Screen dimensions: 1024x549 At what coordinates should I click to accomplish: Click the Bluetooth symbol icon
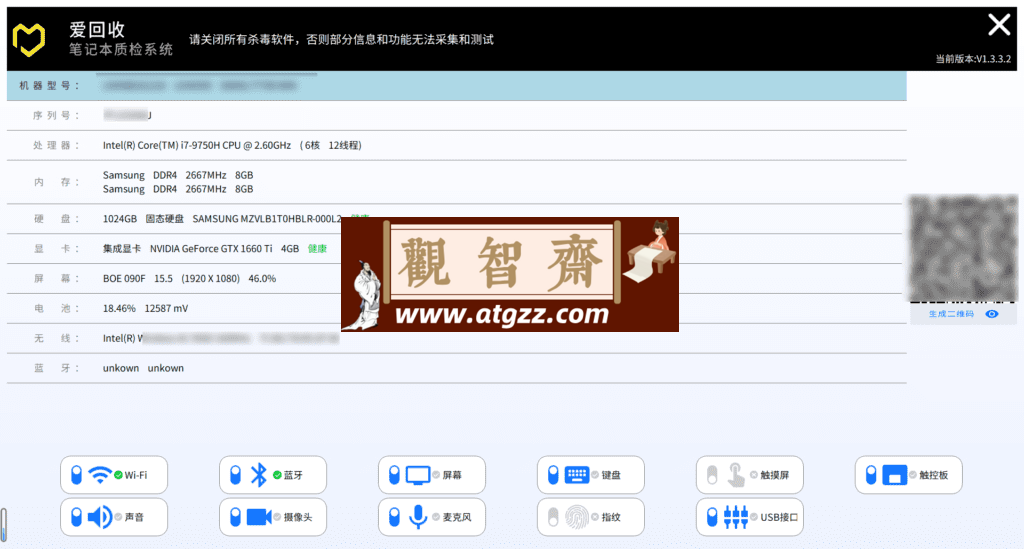click(x=259, y=475)
